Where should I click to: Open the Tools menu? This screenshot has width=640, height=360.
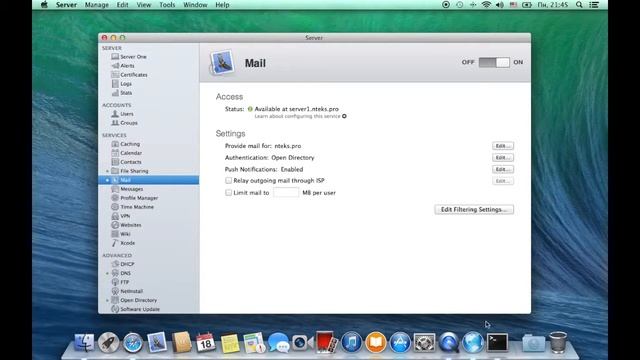click(x=167, y=5)
